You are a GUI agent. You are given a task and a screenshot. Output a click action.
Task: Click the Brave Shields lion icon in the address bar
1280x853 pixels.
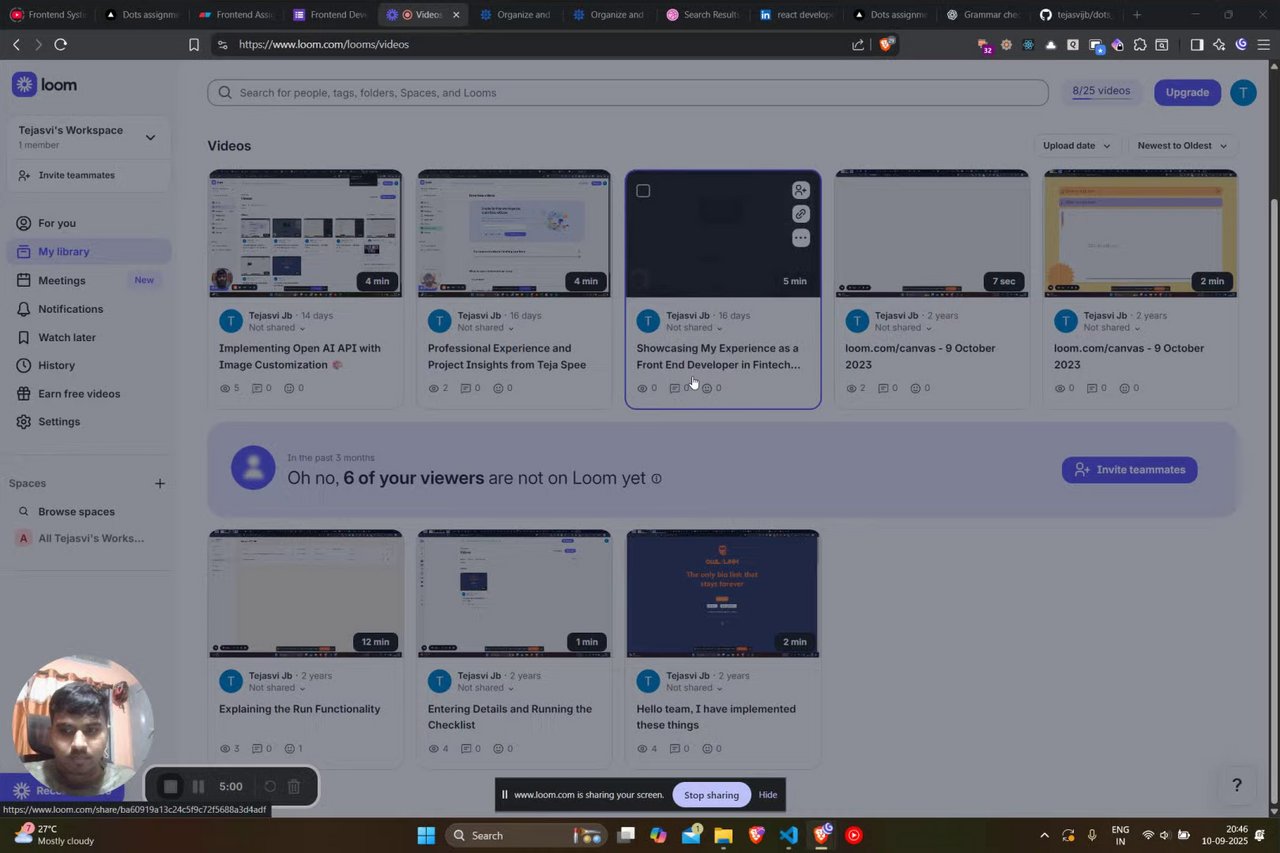tap(886, 44)
